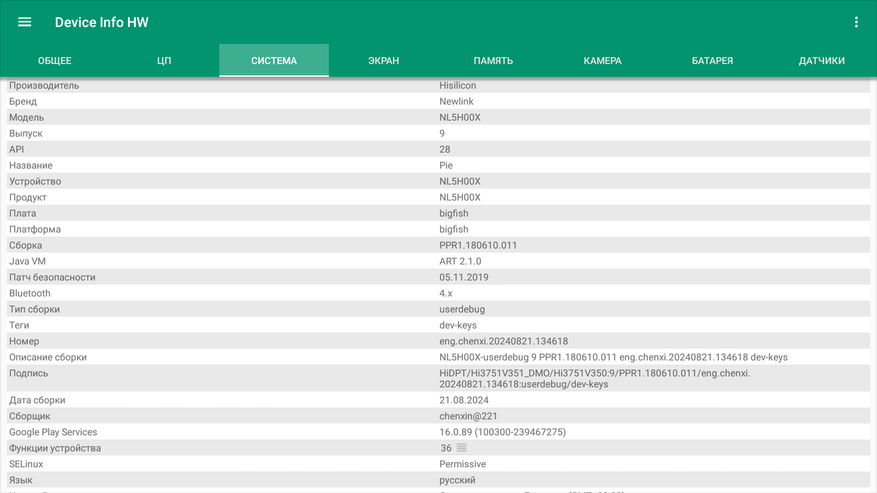
Task: Select the device features count 36
Action: 446,448
